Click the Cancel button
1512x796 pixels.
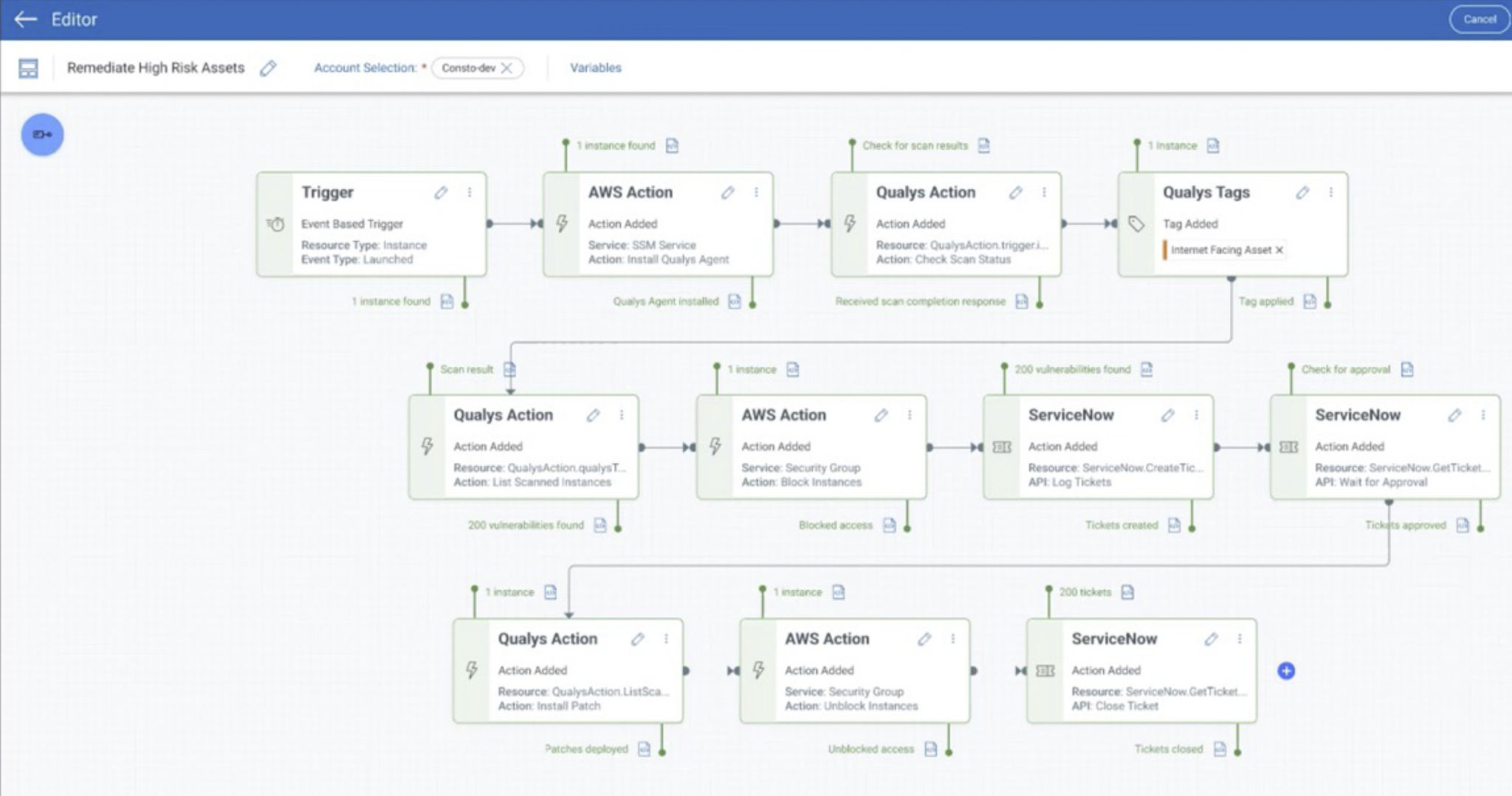click(x=1479, y=20)
